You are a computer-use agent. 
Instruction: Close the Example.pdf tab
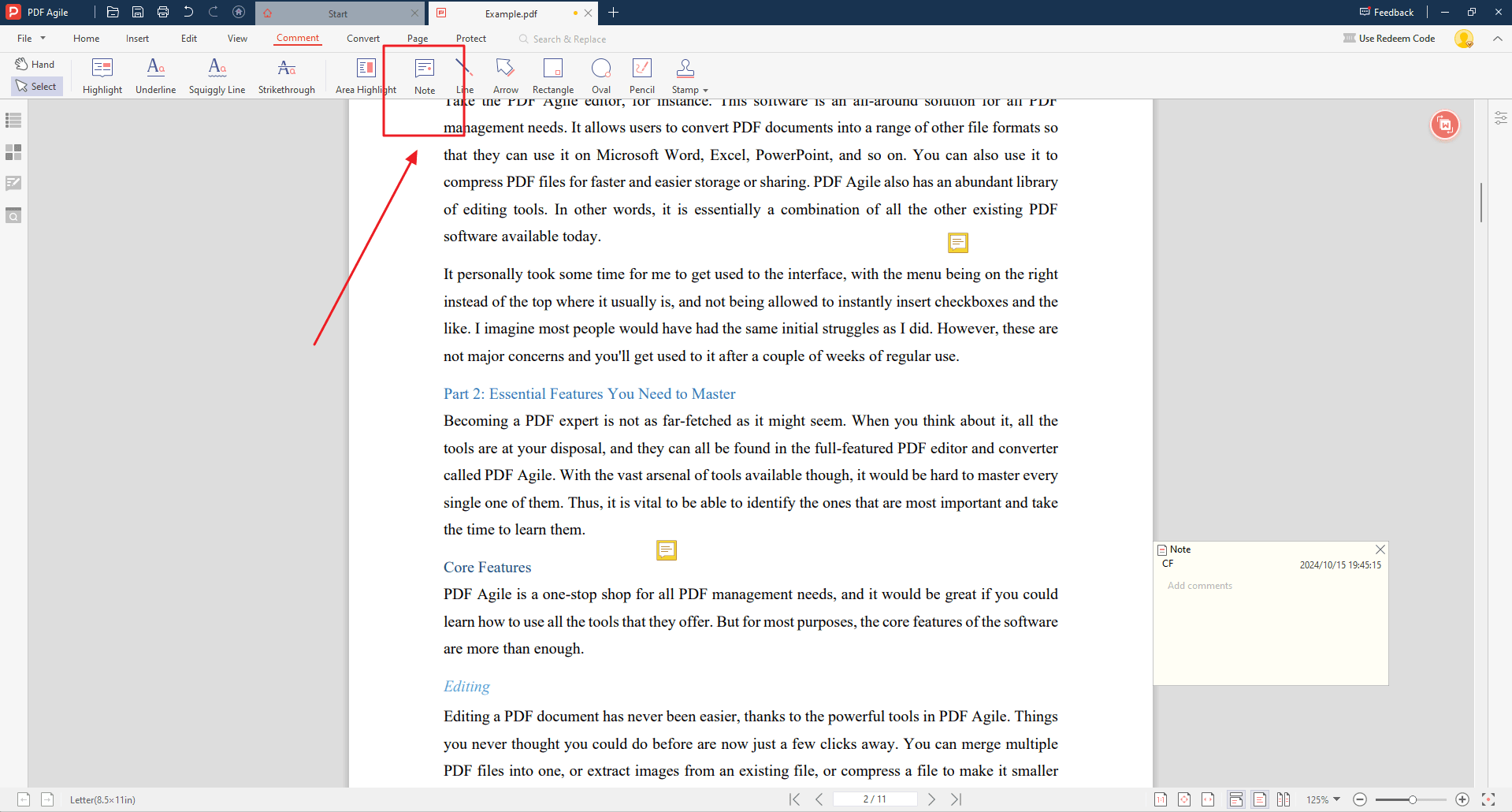click(x=588, y=13)
